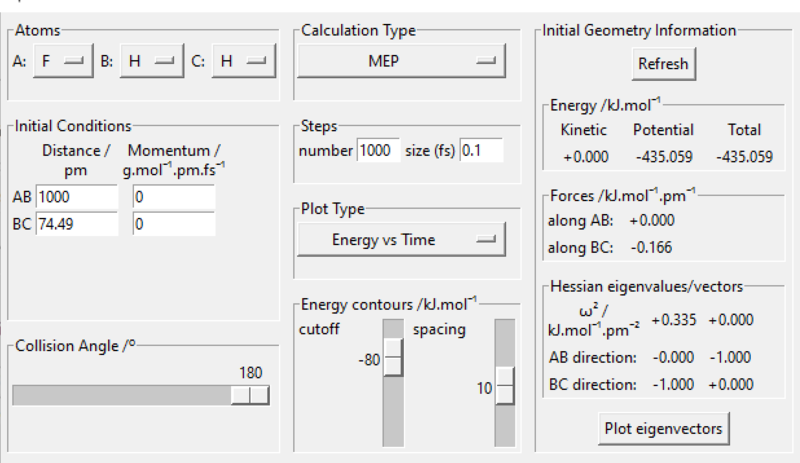This screenshot has height=463, width=800.
Task: Focus the AB momentum input field
Action: [173, 198]
